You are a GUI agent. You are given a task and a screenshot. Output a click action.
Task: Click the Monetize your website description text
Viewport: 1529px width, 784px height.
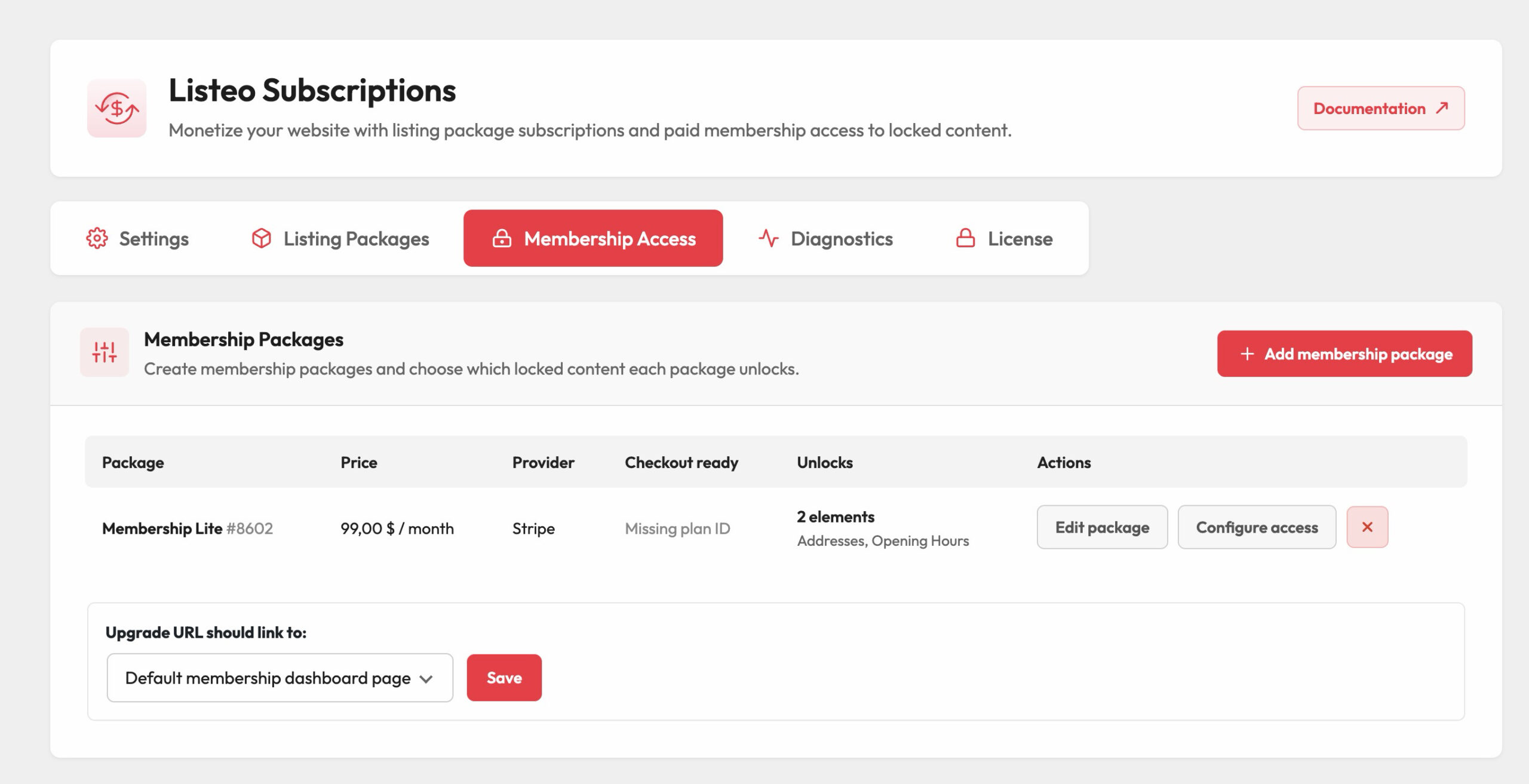click(x=590, y=130)
